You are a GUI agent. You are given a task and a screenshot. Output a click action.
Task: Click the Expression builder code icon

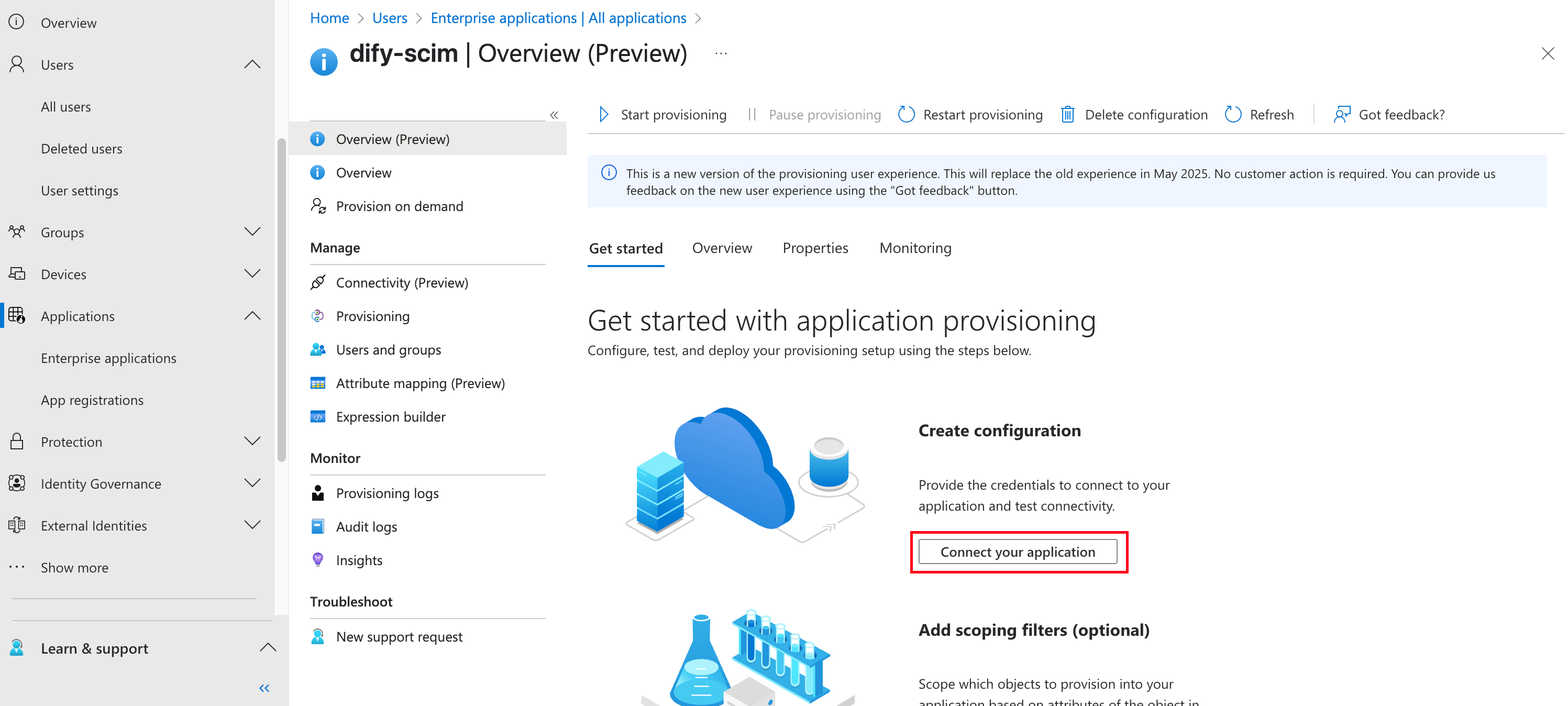(x=318, y=416)
